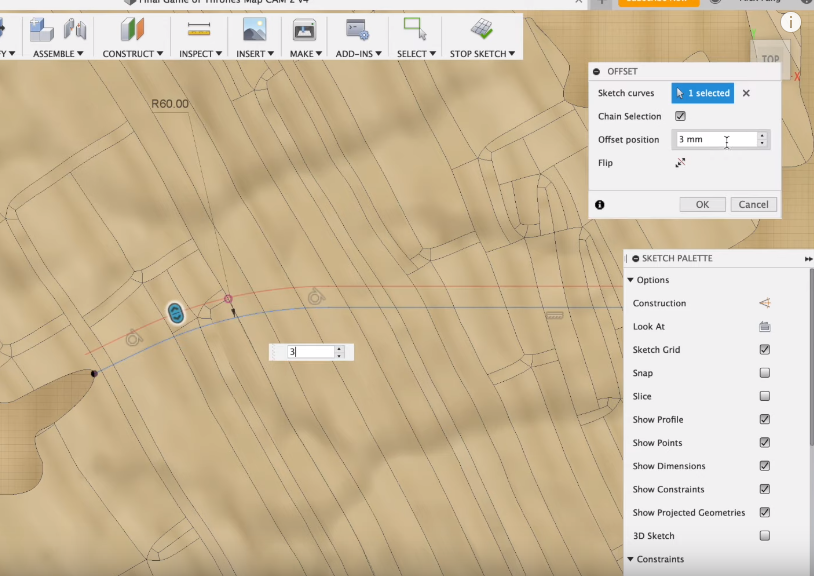Image resolution: width=814 pixels, height=576 pixels.
Task: Click the '1 selected' Sketch curves button
Action: click(x=703, y=93)
